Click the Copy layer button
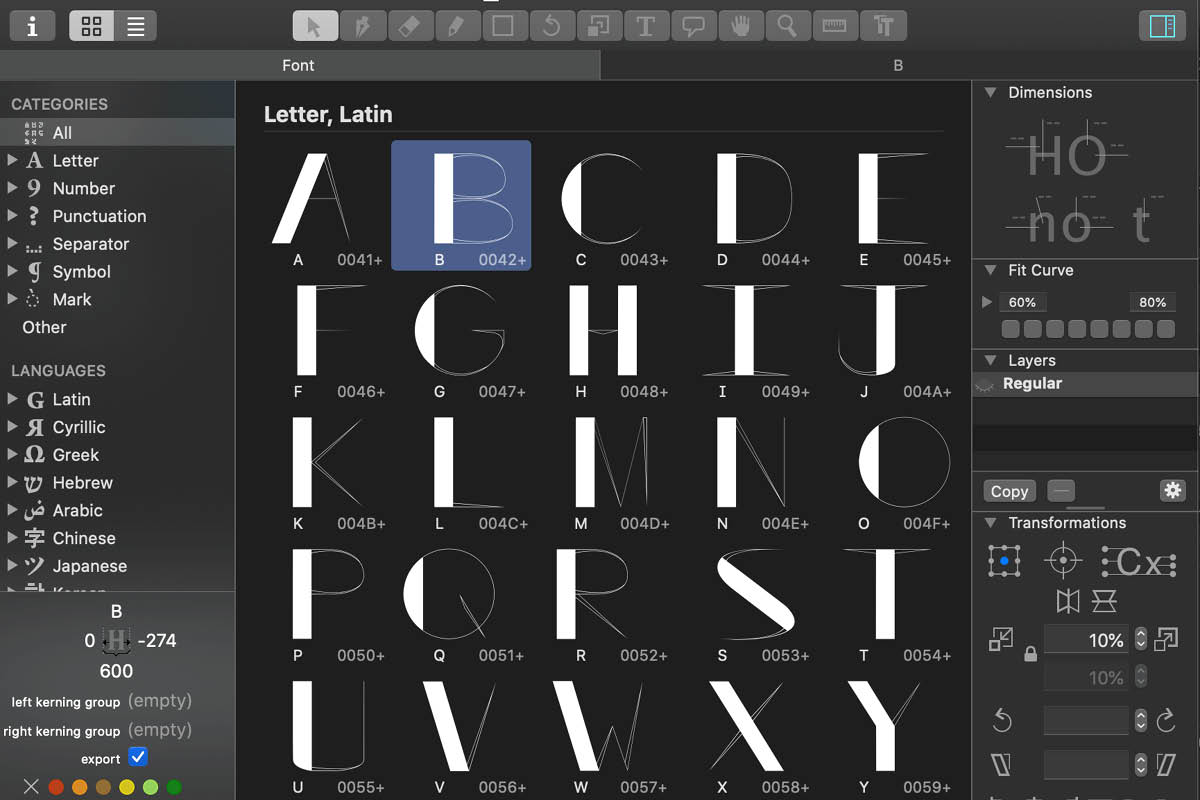1200x800 pixels. click(x=1009, y=491)
